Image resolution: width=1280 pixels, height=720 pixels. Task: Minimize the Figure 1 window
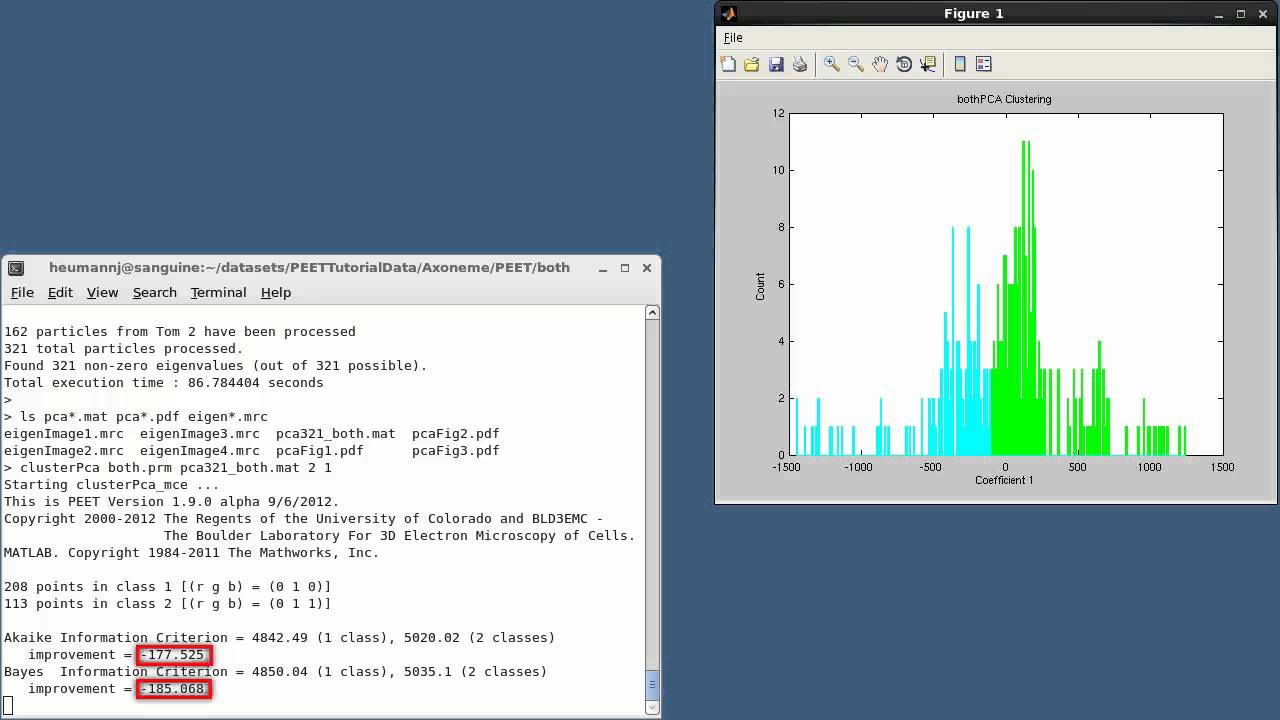click(x=1219, y=14)
